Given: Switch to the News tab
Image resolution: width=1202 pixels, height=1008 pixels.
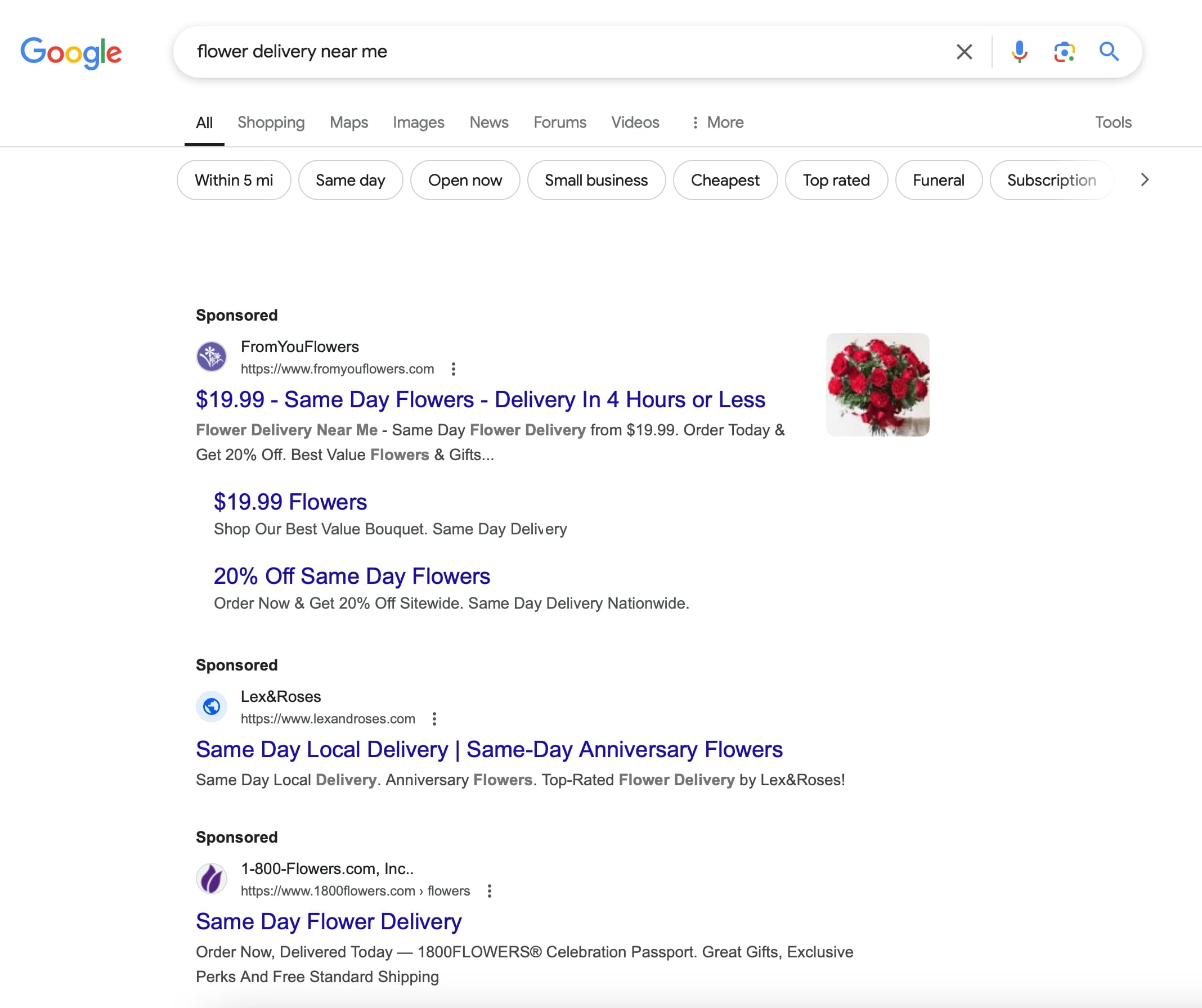Looking at the screenshot, I should [x=489, y=123].
